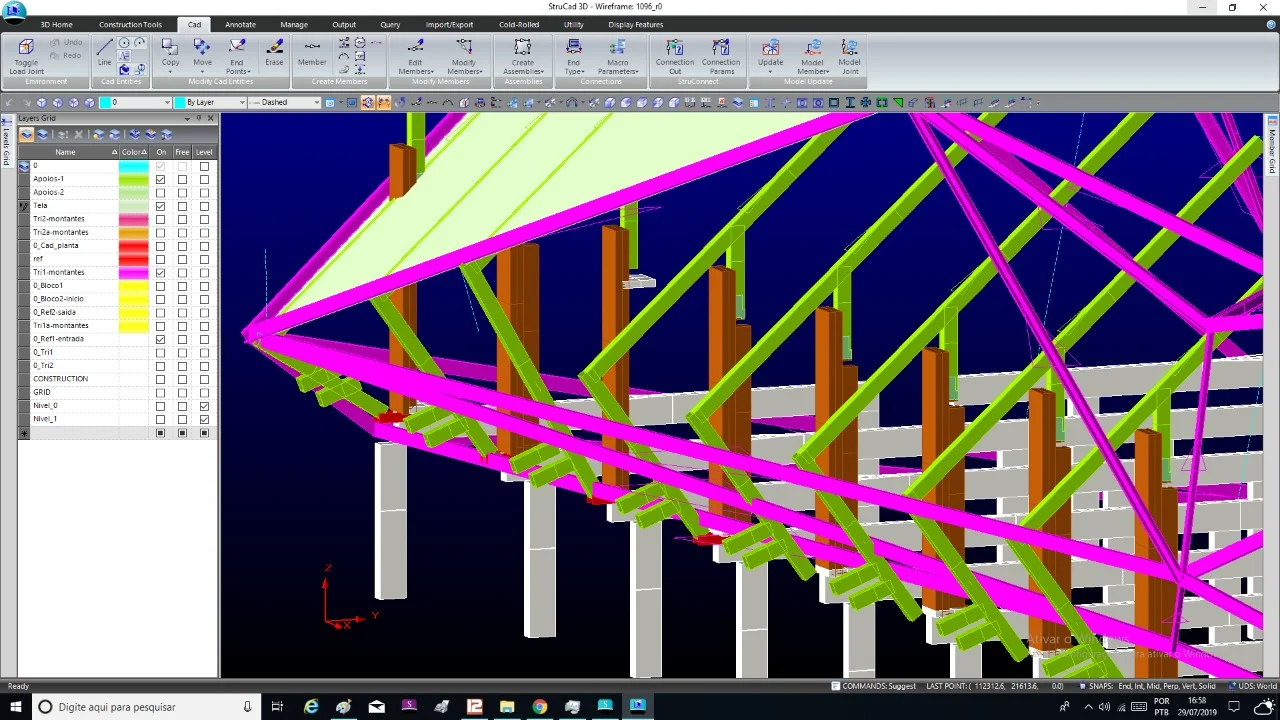Sort layers by the Name column header

click(65, 152)
